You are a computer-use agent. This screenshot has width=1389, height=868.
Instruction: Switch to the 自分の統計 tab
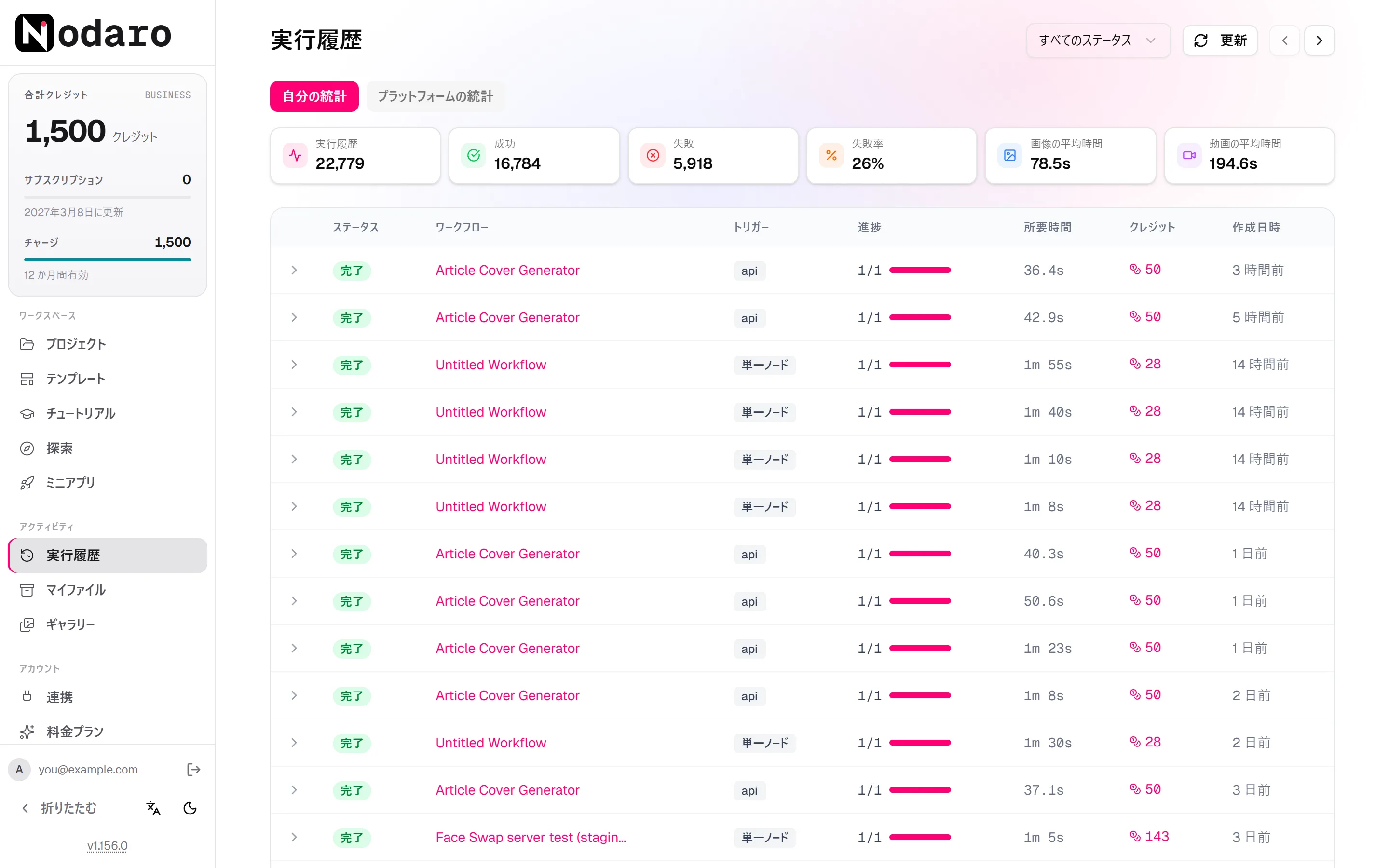[x=314, y=96]
